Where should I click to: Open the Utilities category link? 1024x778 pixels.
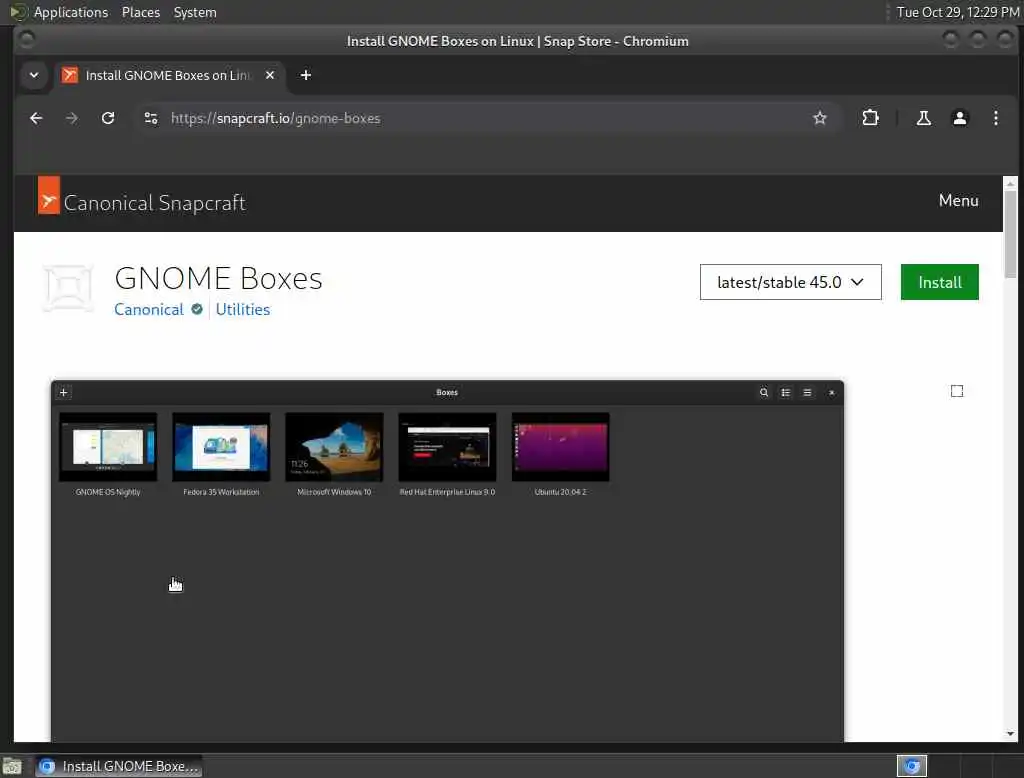(242, 310)
